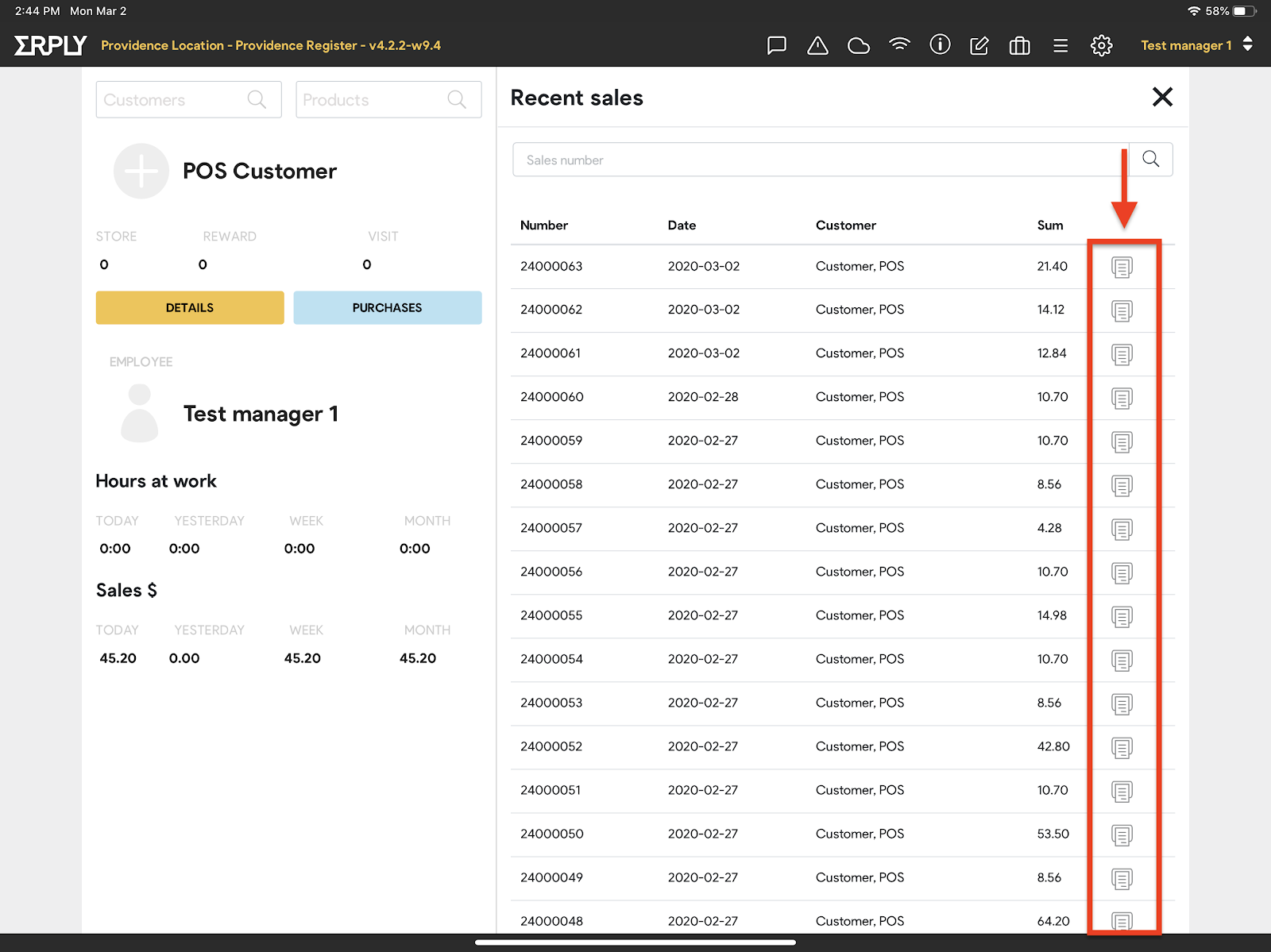Image resolution: width=1271 pixels, height=952 pixels.
Task: Open receipt icon for sale 24000060
Action: click(1122, 399)
